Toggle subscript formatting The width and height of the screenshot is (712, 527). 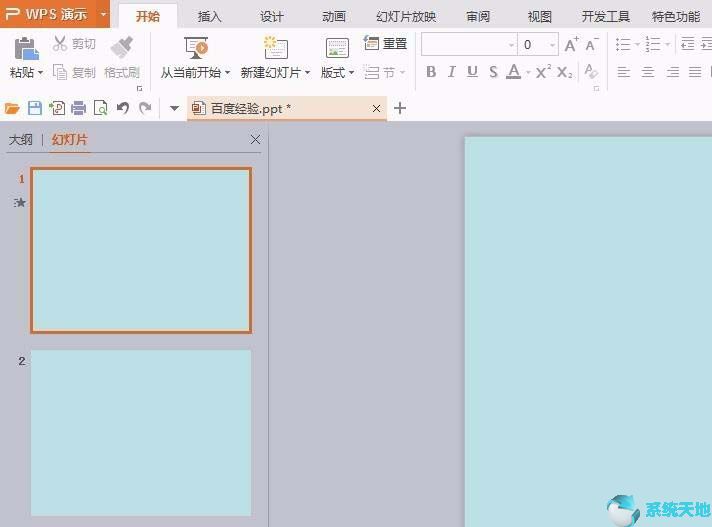(x=564, y=72)
